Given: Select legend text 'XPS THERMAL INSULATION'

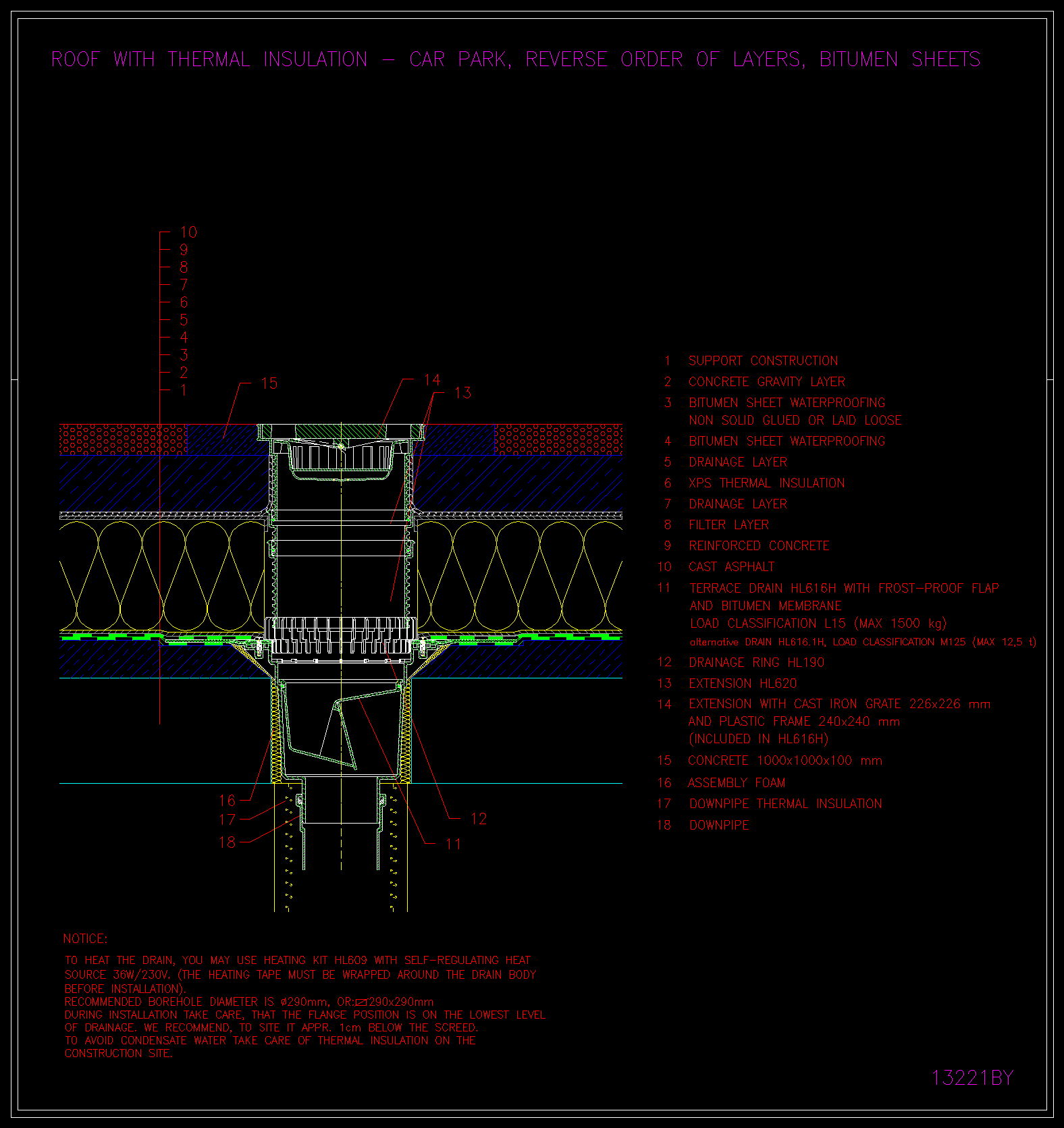Looking at the screenshot, I should point(766,483).
